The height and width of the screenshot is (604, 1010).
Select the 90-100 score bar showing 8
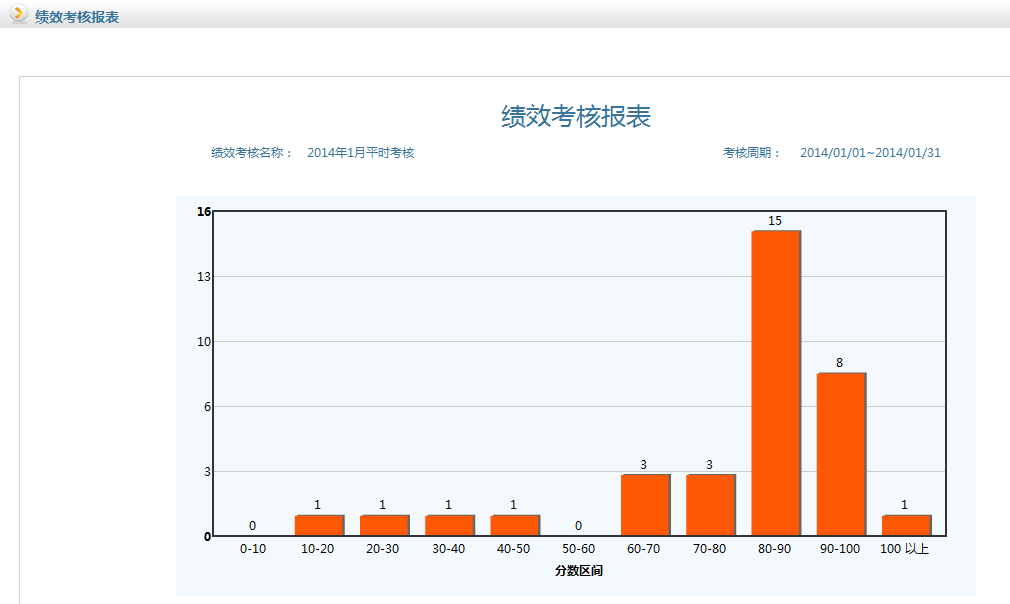click(841, 450)
